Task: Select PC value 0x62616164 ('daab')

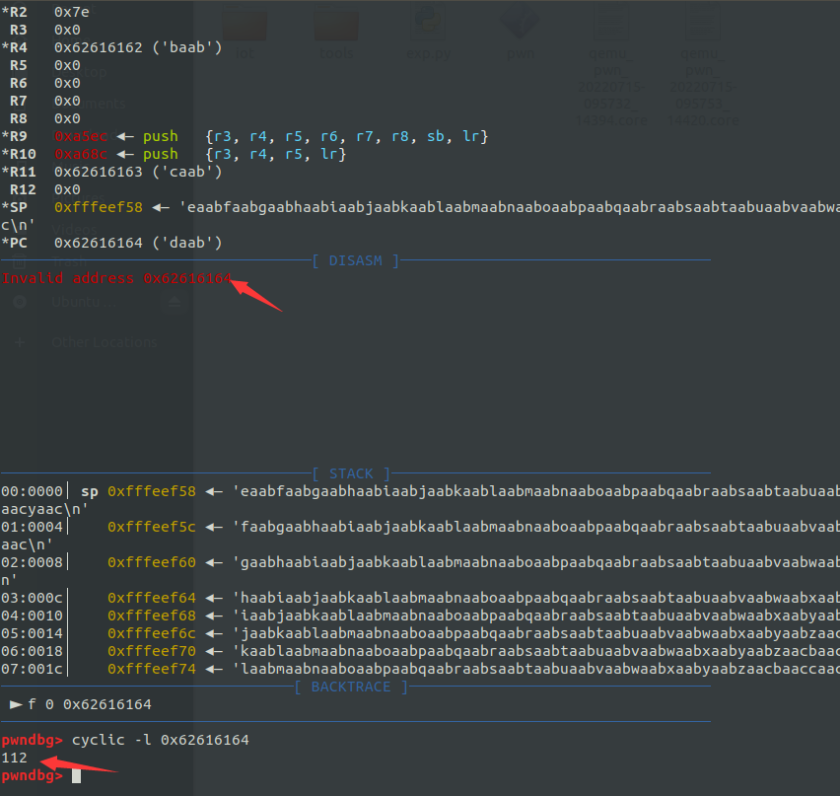Action: 138,243
